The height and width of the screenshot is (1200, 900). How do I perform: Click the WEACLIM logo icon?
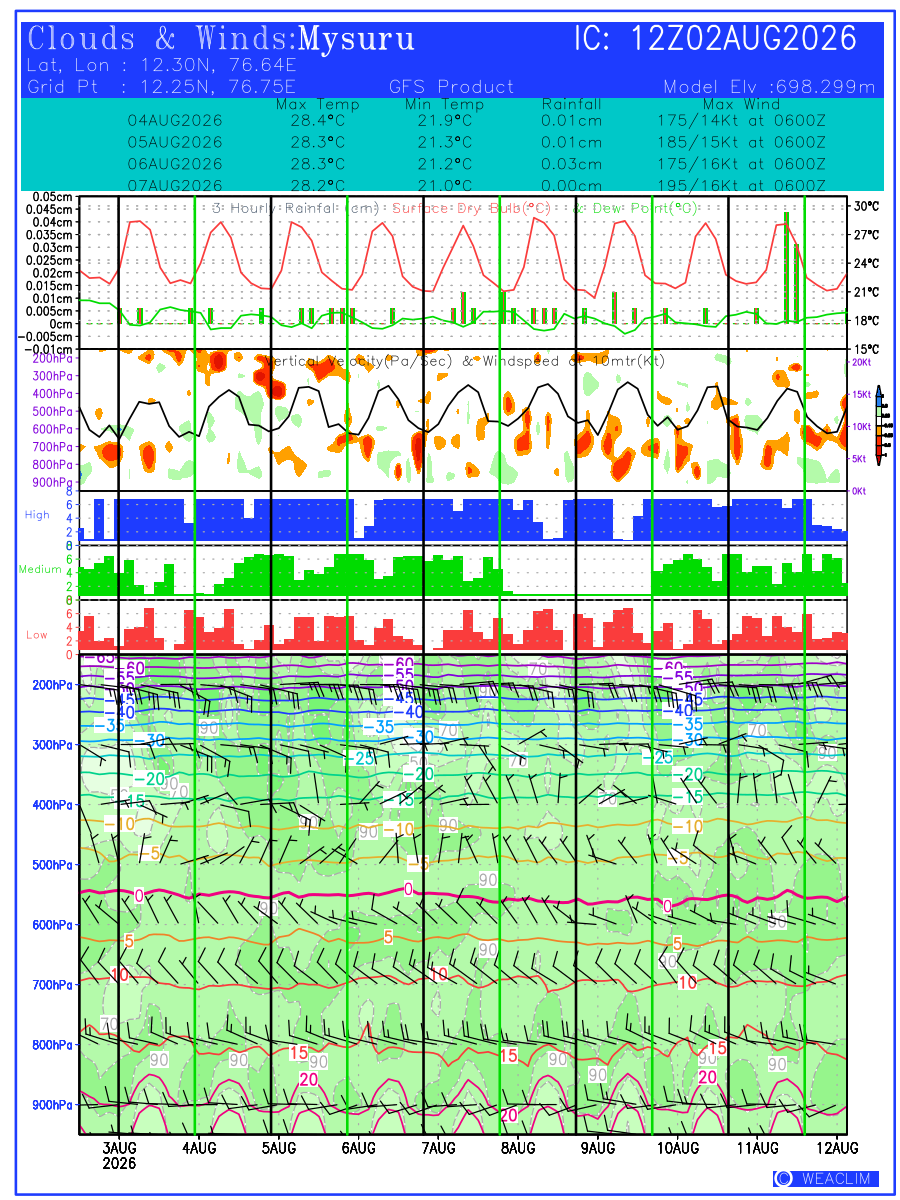point(783,1178)
